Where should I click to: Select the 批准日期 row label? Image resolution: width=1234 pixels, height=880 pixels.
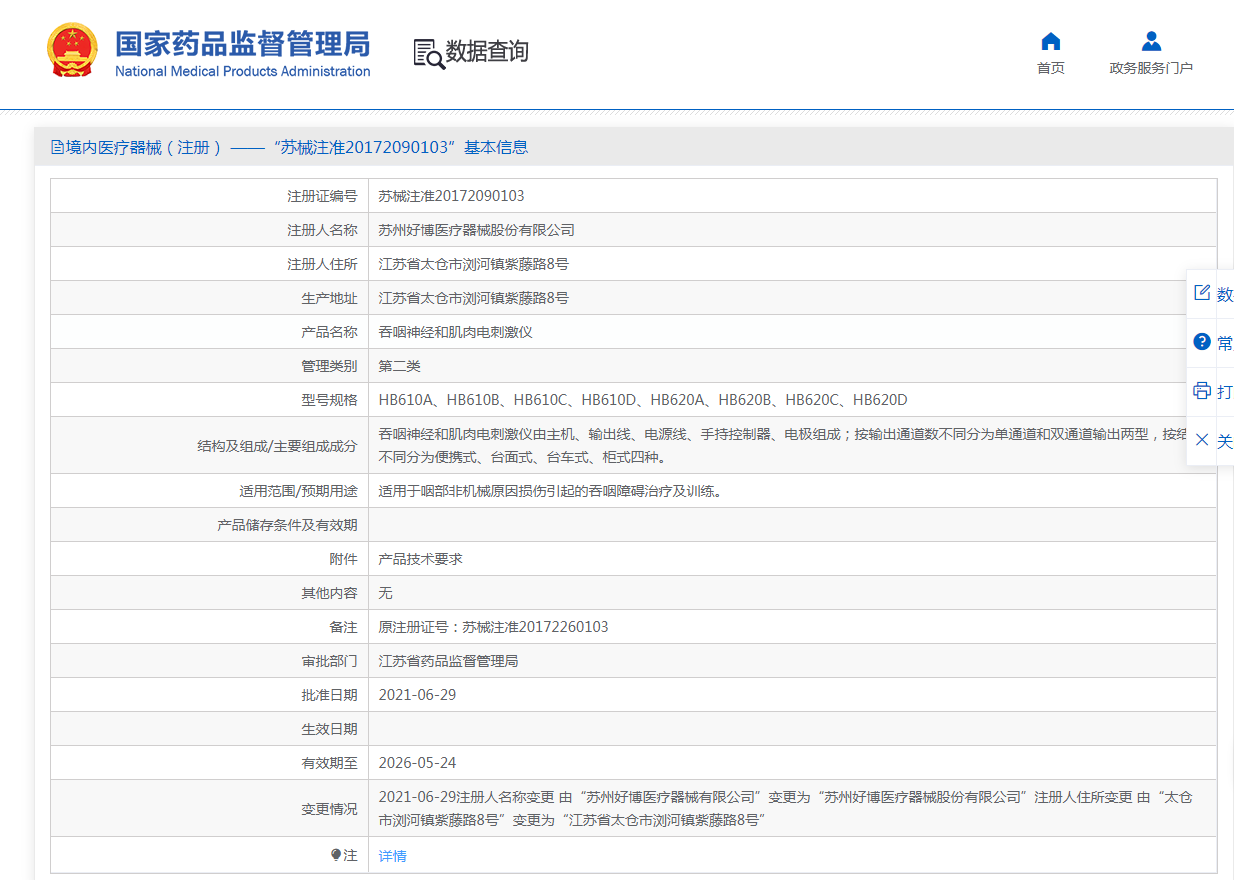pos(329,695)
